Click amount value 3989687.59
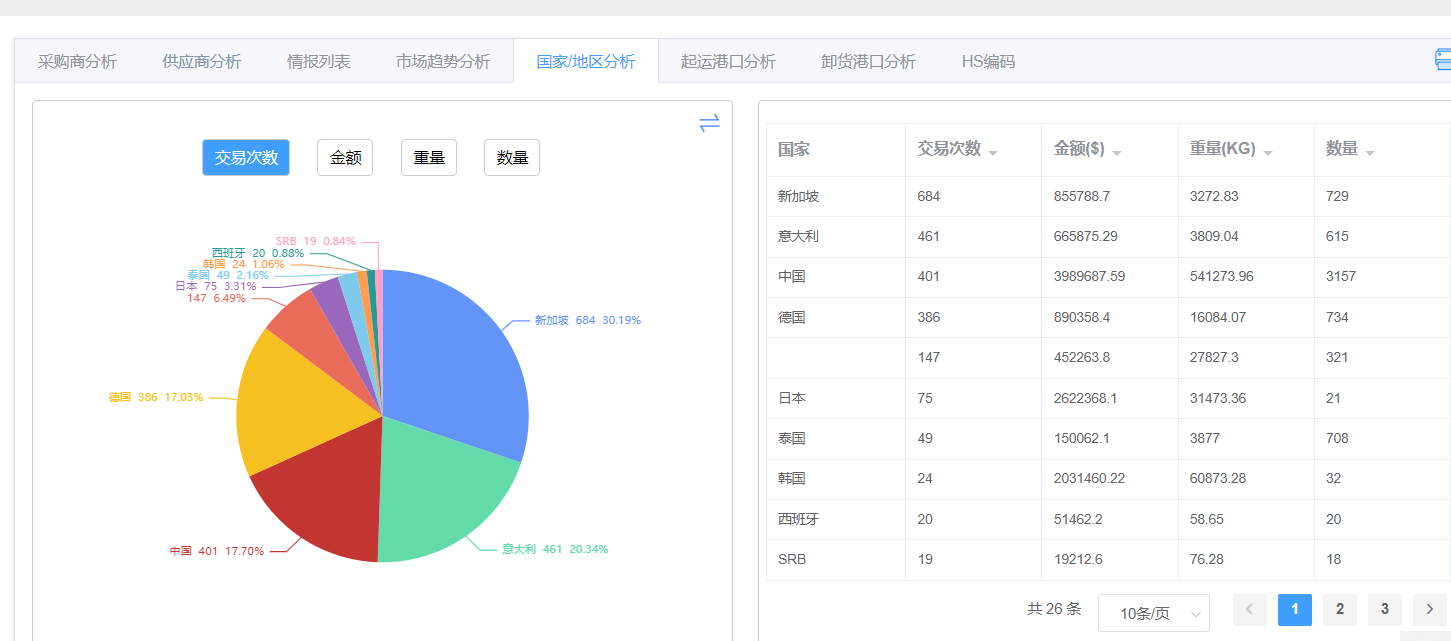The image size is (1451, 641). (x=1089, y=277)
